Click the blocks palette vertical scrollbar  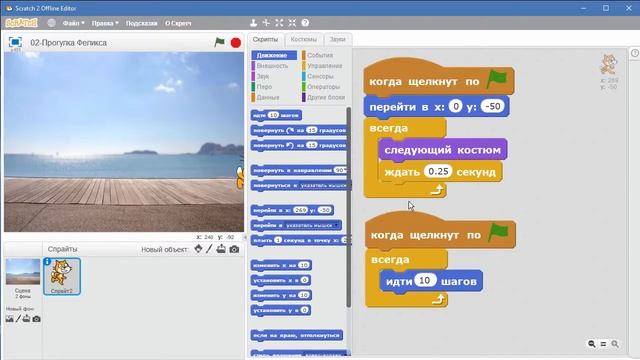[x=349, y=207]
